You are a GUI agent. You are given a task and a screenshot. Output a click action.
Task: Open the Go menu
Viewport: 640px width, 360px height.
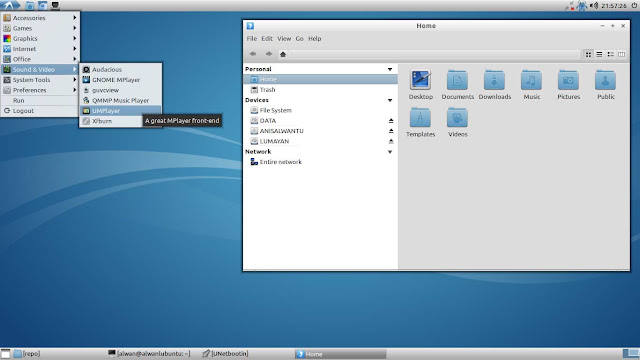pyautogui.click(x=299, y=38)
